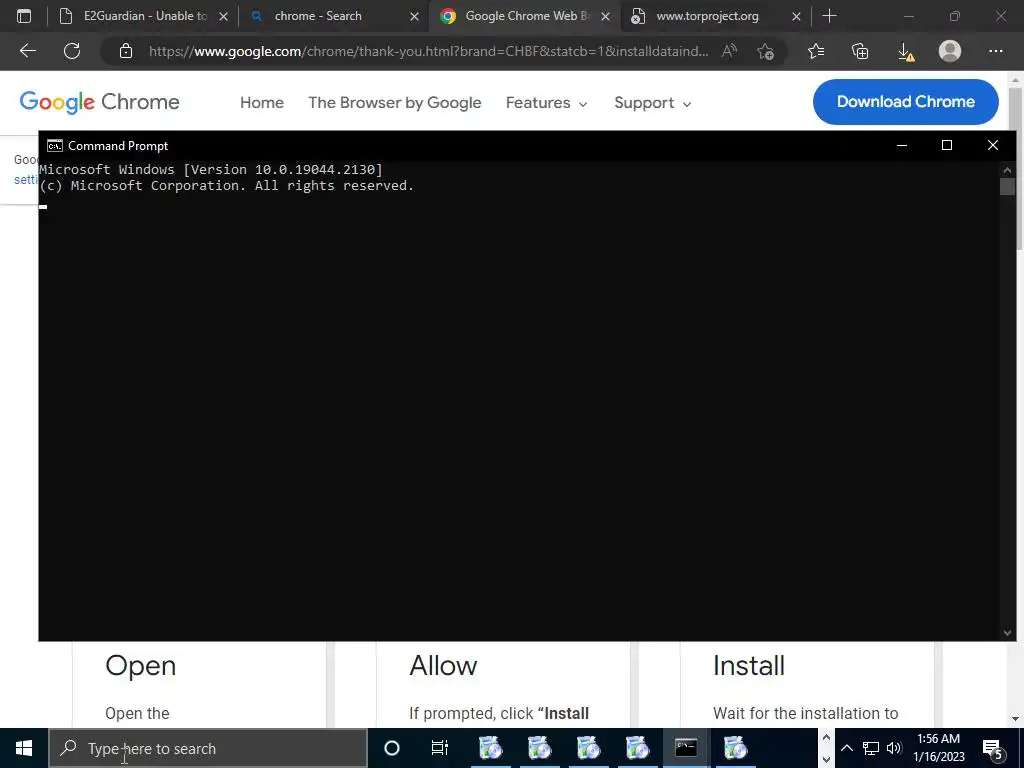Reload the current page

pyautogui.click(x=72, y=51)
